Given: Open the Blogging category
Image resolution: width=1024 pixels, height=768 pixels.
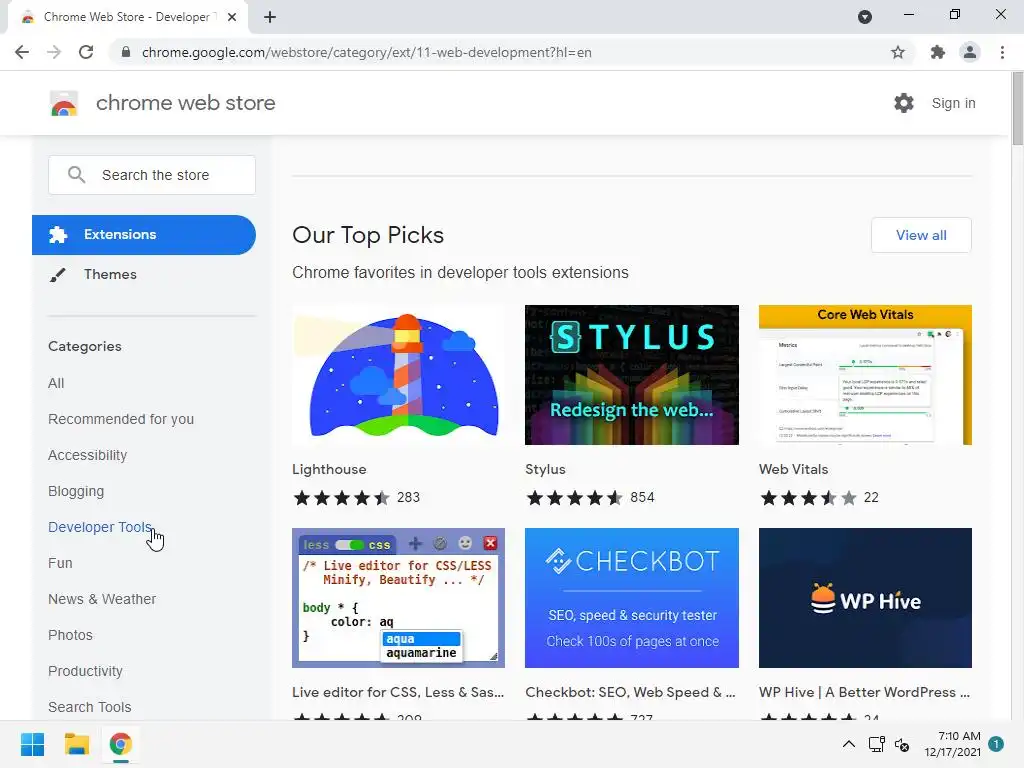Looking at the screenshot, I should pos(76,491).
